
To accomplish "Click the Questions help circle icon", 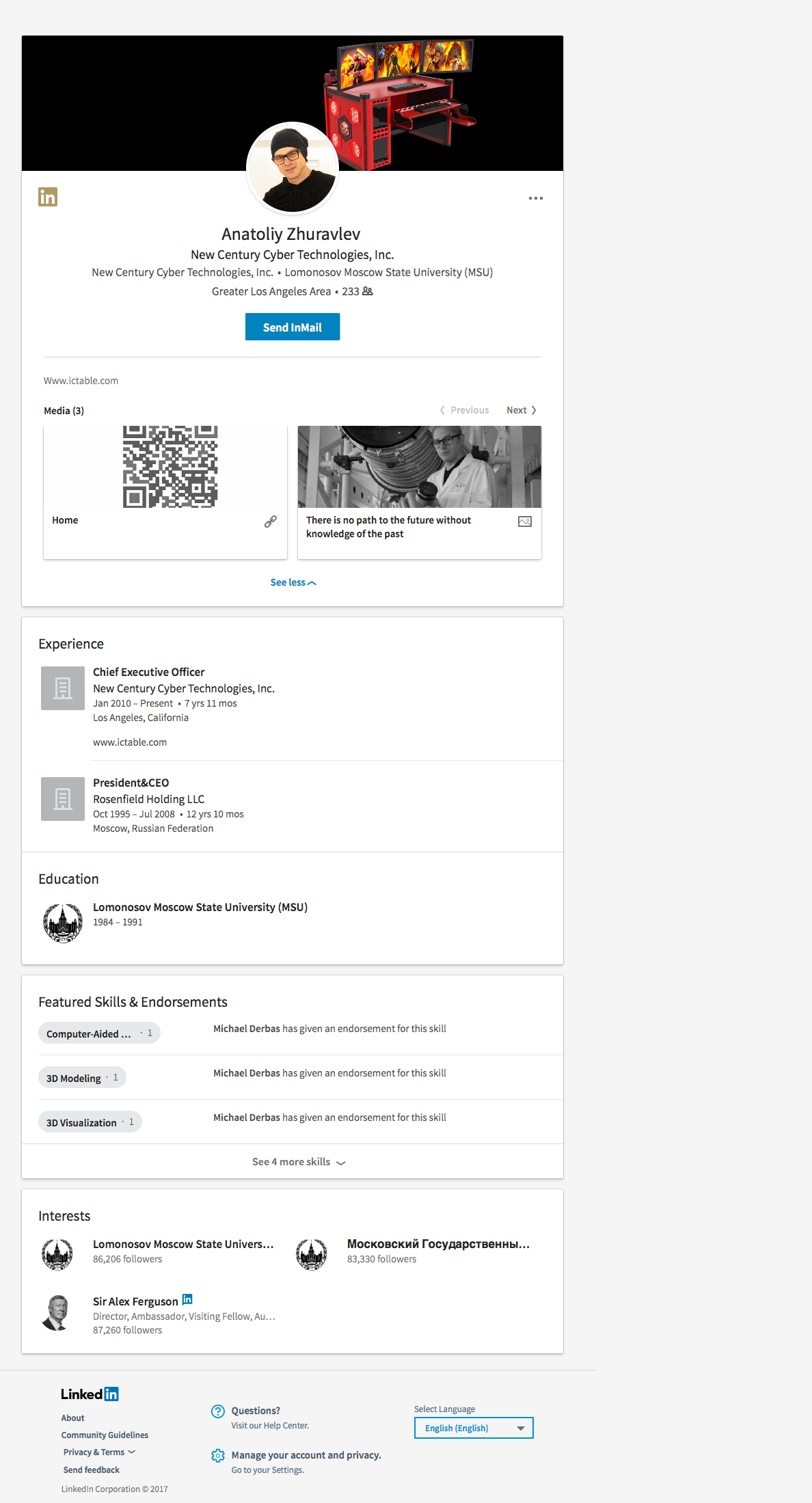I will click(x=218, y=1411).
